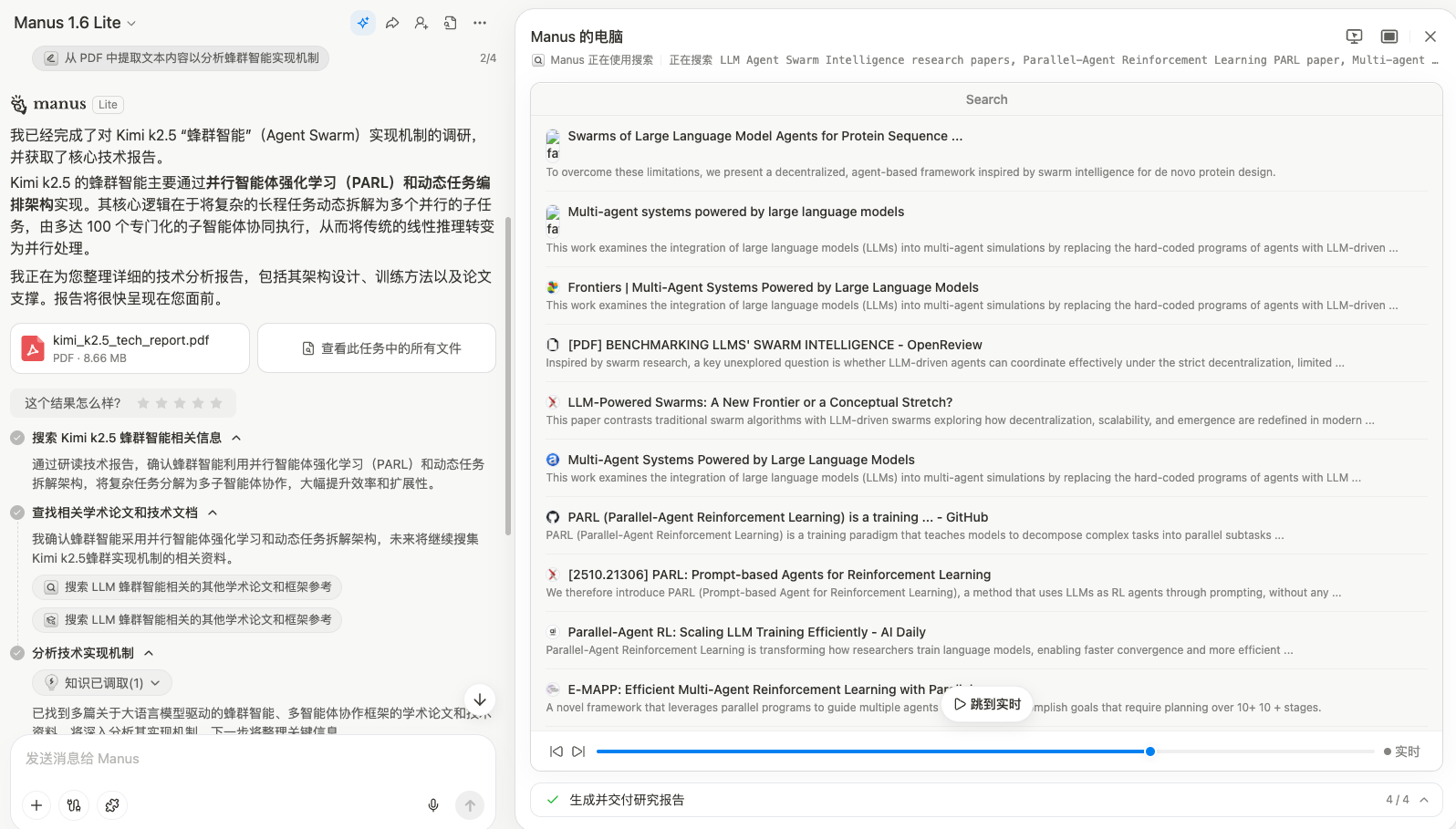Collapse the 4/4 task progress chevron
This screenshot has width=1456, height=829.
1424,800
